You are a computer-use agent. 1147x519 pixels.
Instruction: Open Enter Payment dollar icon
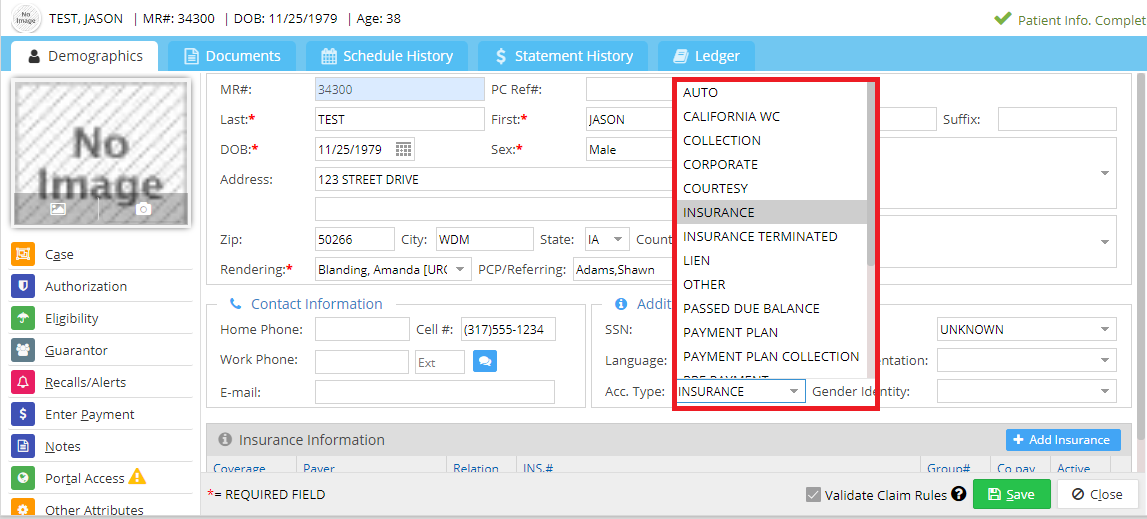tap(23, 414)
